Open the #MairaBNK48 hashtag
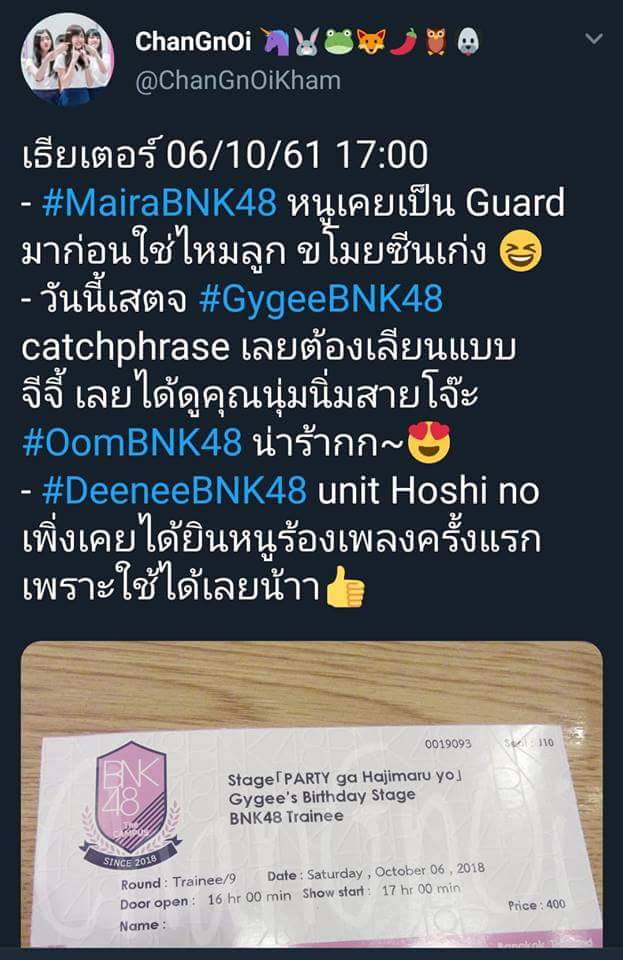 pyautogui.click(x=159, y=203)
